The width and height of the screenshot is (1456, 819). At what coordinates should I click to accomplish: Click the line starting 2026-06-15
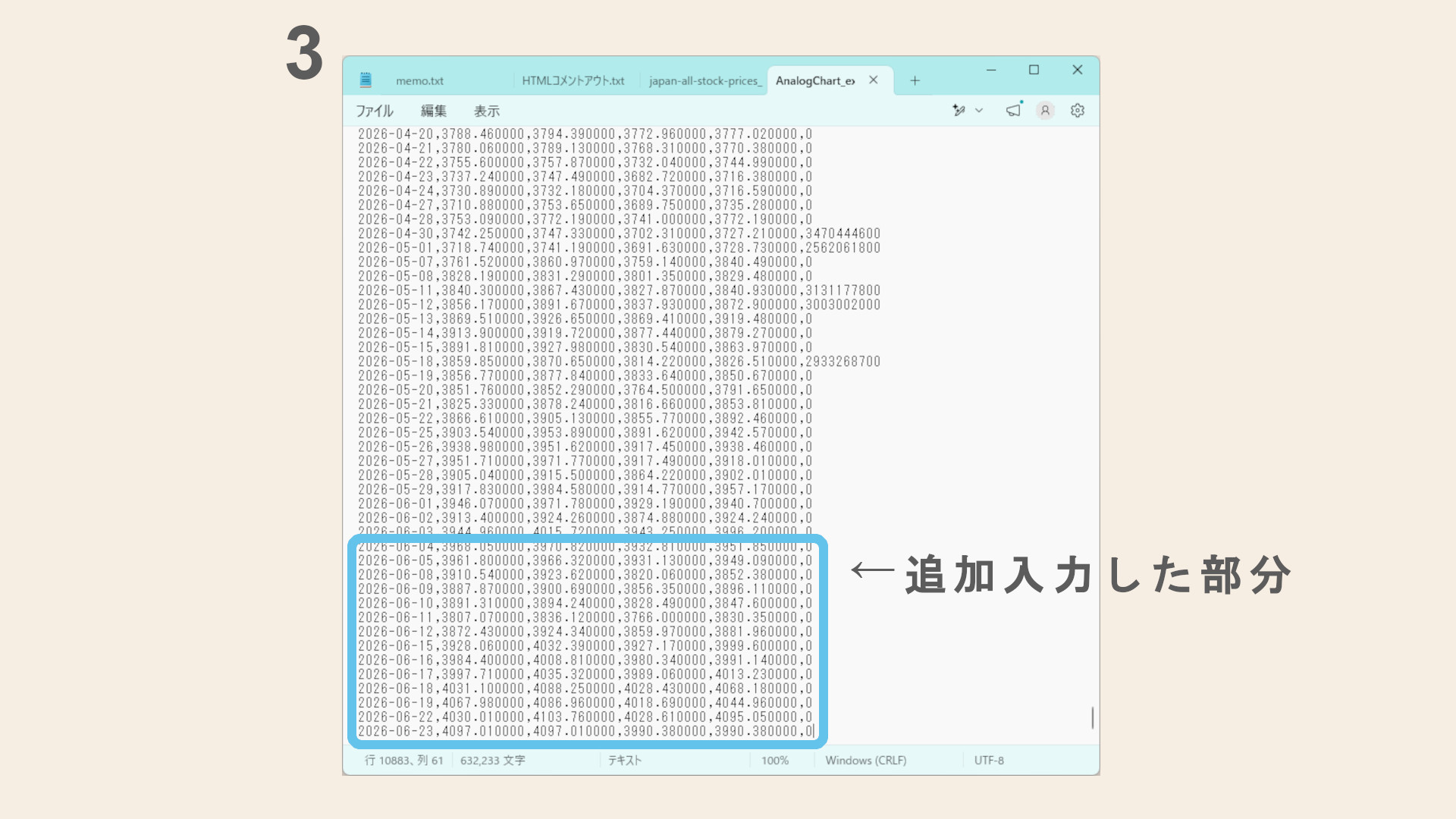coord(585,646)
